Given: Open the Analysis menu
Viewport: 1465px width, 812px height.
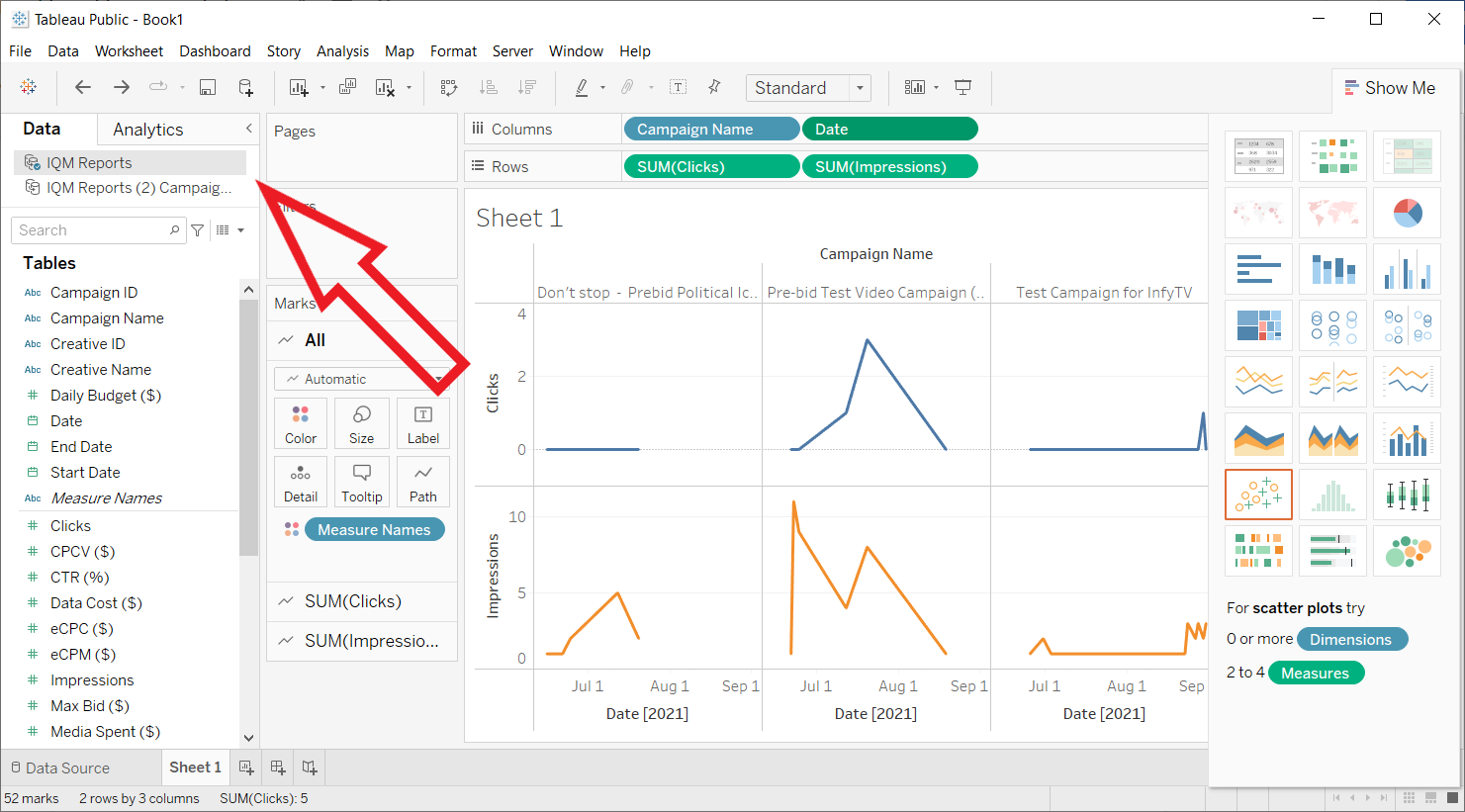Looking at the screenshot, I should [342, 51].
